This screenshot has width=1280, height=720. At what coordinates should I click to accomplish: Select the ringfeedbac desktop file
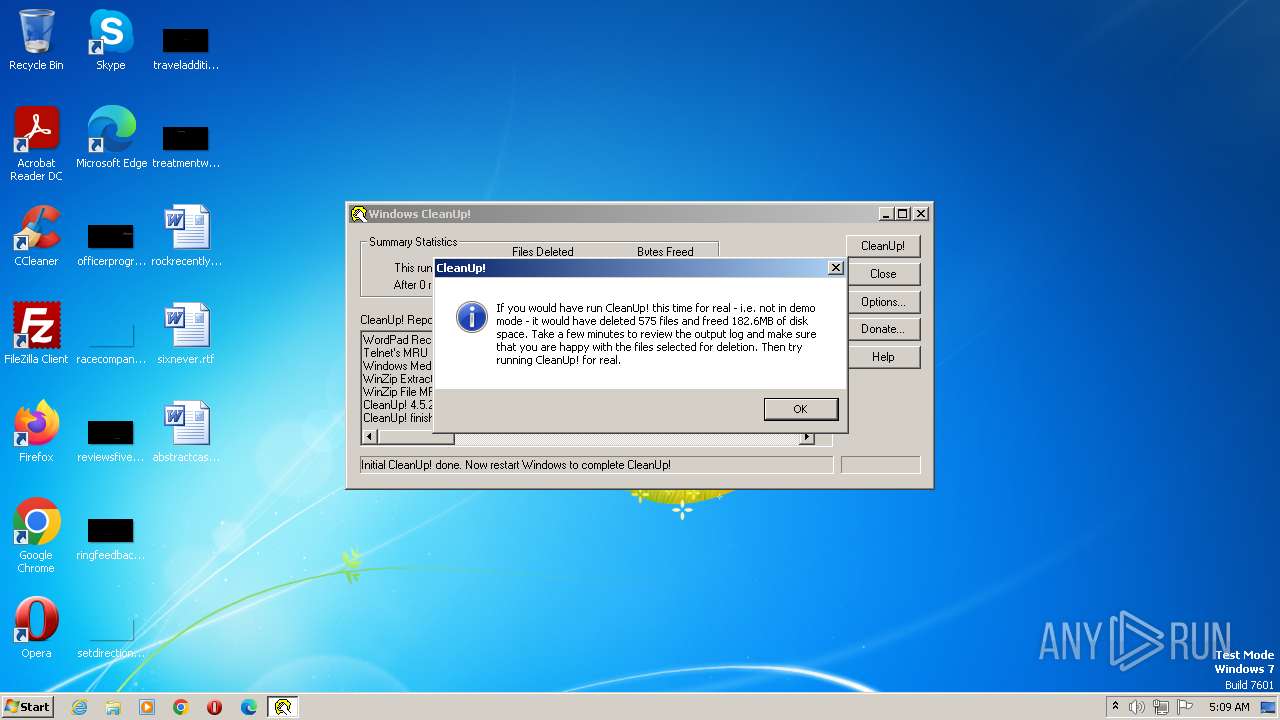(x=111, y=538)
